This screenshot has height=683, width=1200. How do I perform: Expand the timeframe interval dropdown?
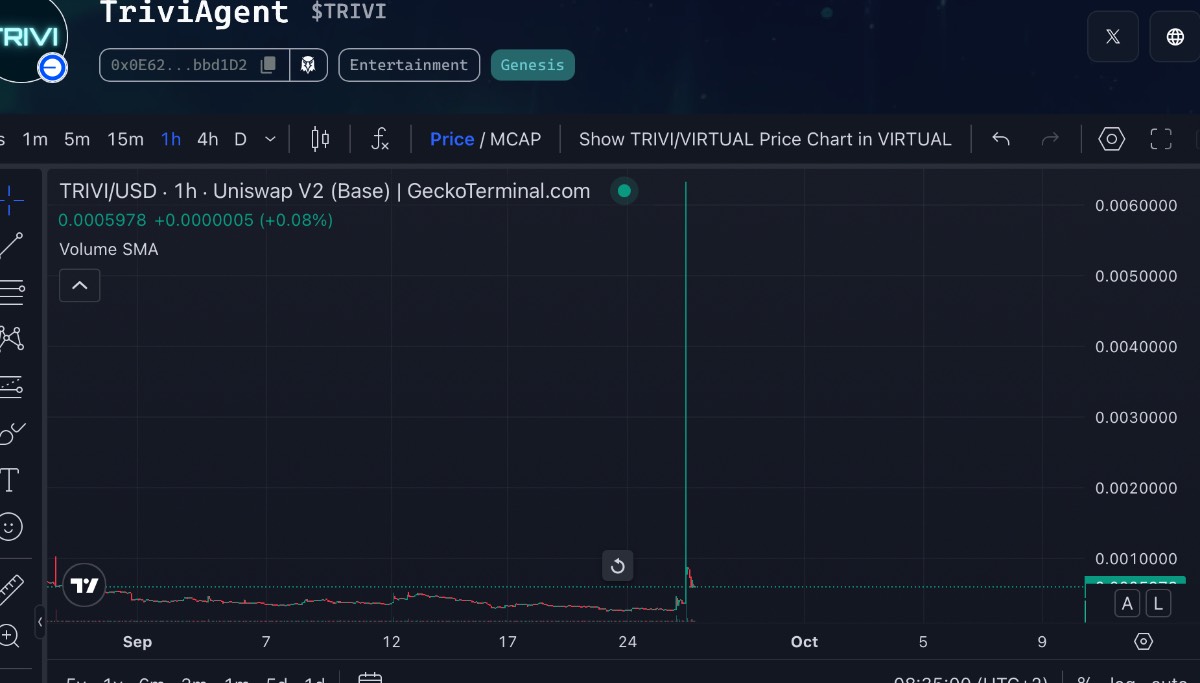point(270,139)
